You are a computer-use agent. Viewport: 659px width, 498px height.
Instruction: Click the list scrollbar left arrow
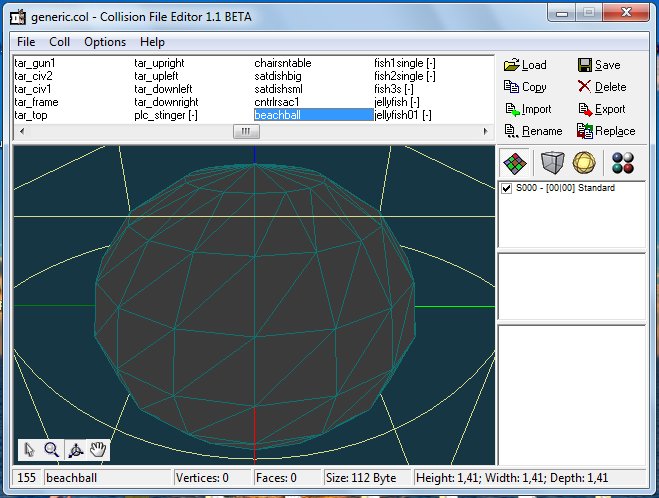tap(21, 132)
